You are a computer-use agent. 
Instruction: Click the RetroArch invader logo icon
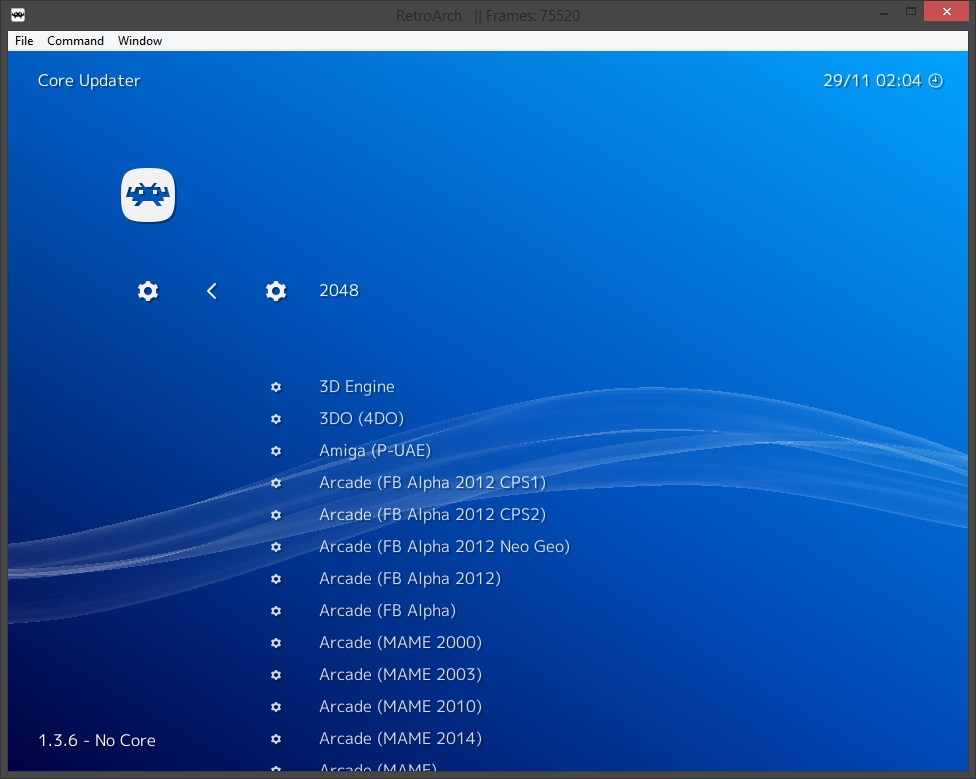[x=148, y=195]
